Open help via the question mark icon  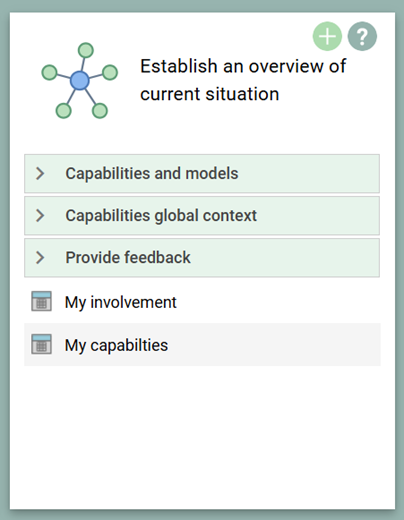click(x=362, y=36)
